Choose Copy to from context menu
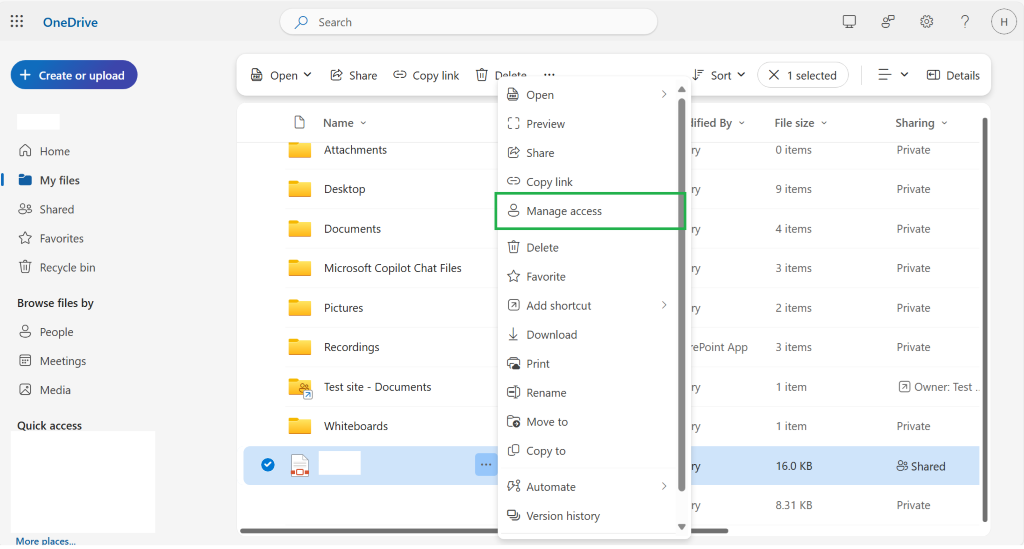 tap(588, 451)
